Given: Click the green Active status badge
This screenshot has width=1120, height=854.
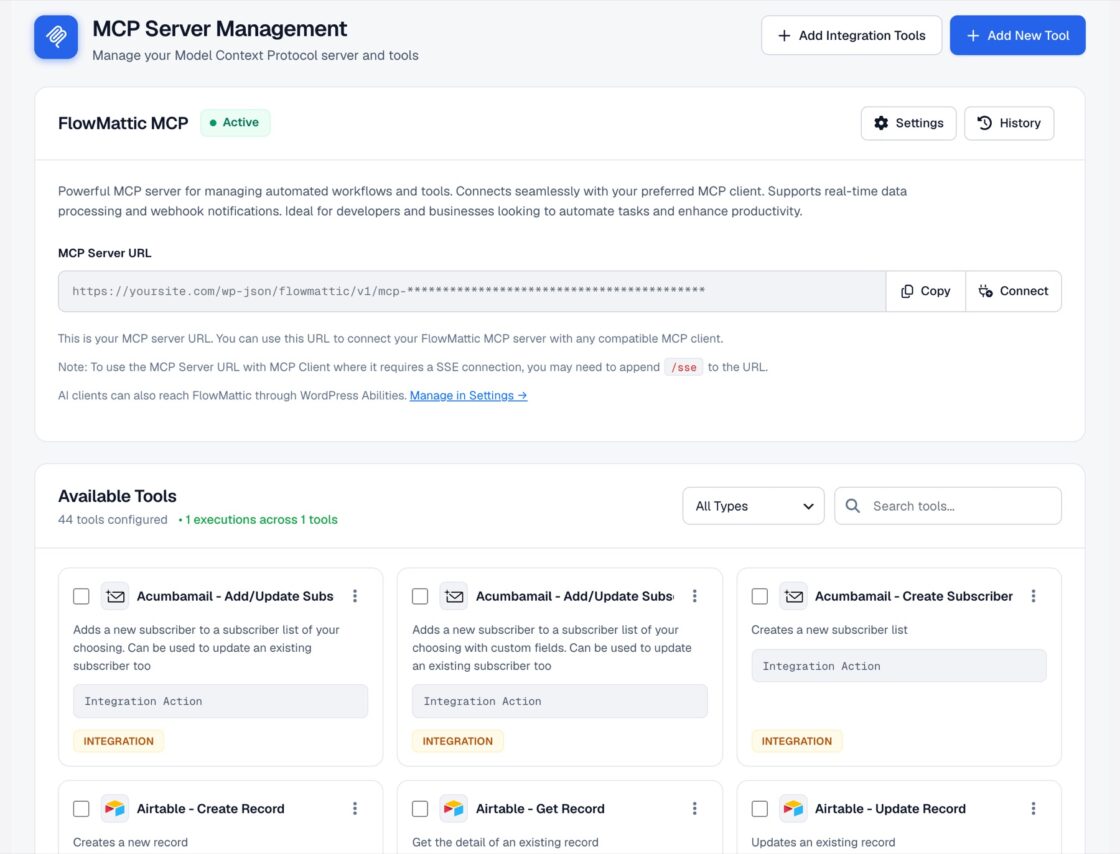Looking at the screenshot, I should pos(235,122).
